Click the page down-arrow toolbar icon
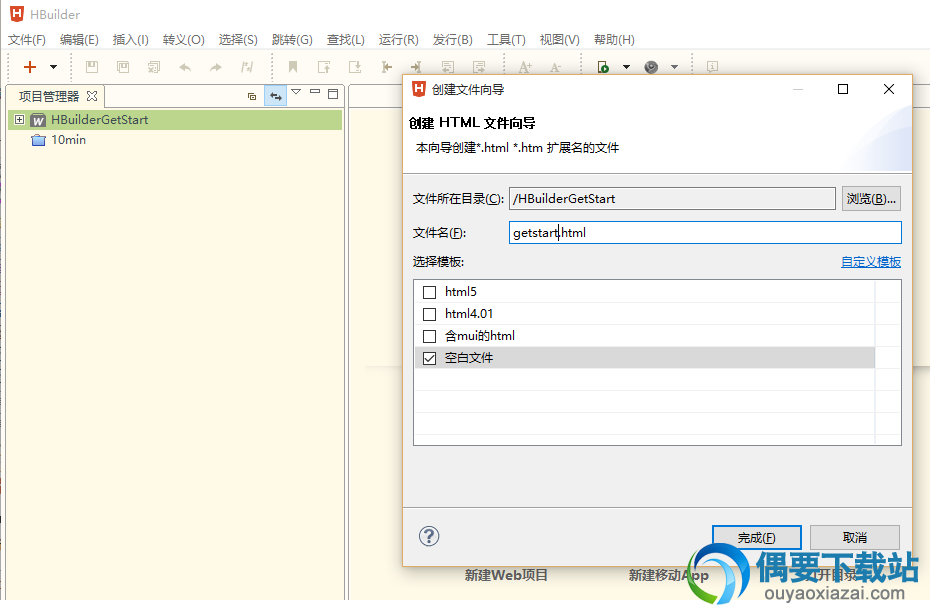The image size is (930, 605). (355, 67)
